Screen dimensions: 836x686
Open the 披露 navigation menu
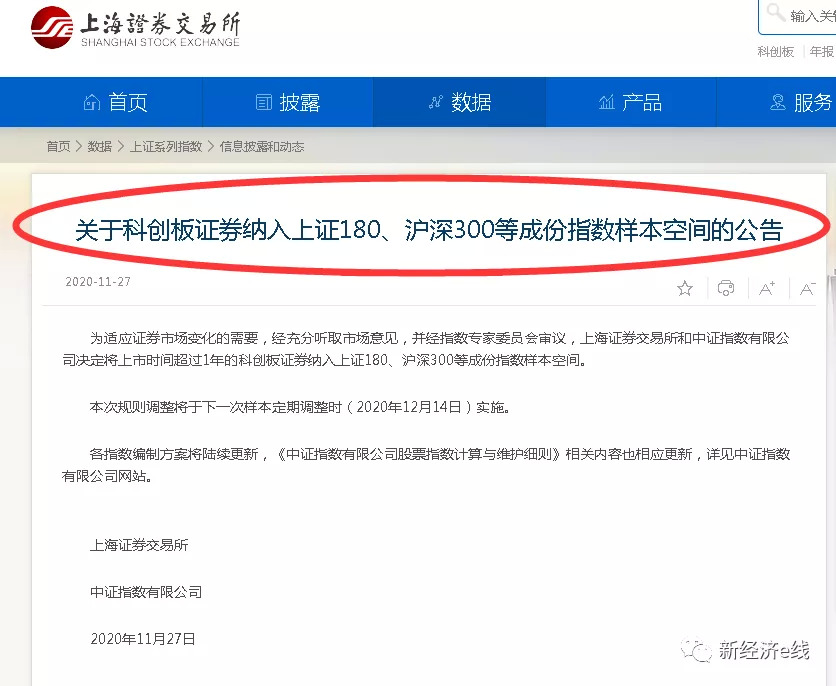tap(288, 102)
